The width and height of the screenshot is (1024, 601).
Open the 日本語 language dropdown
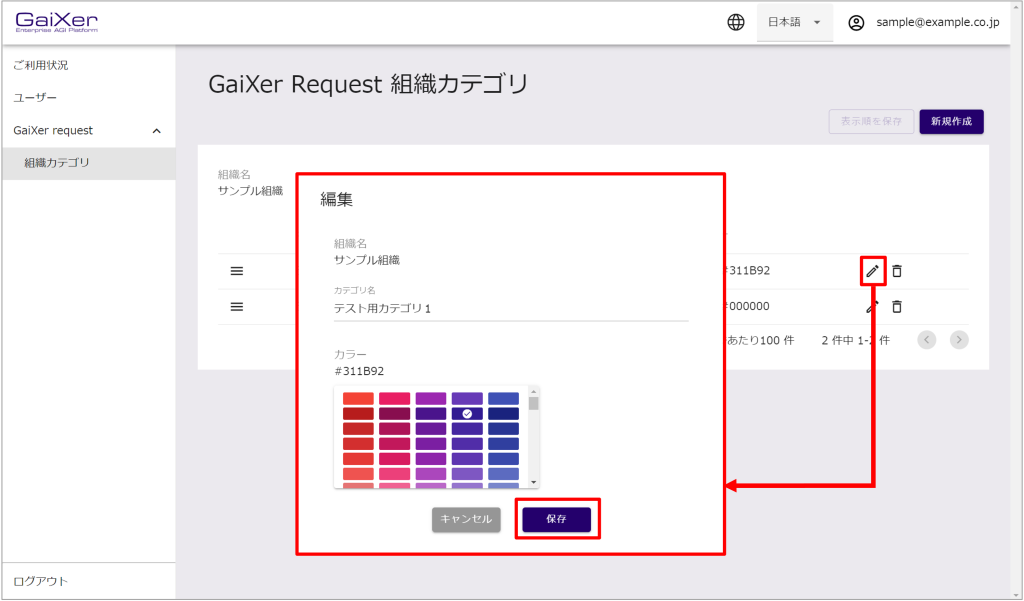tap(794, 22)
